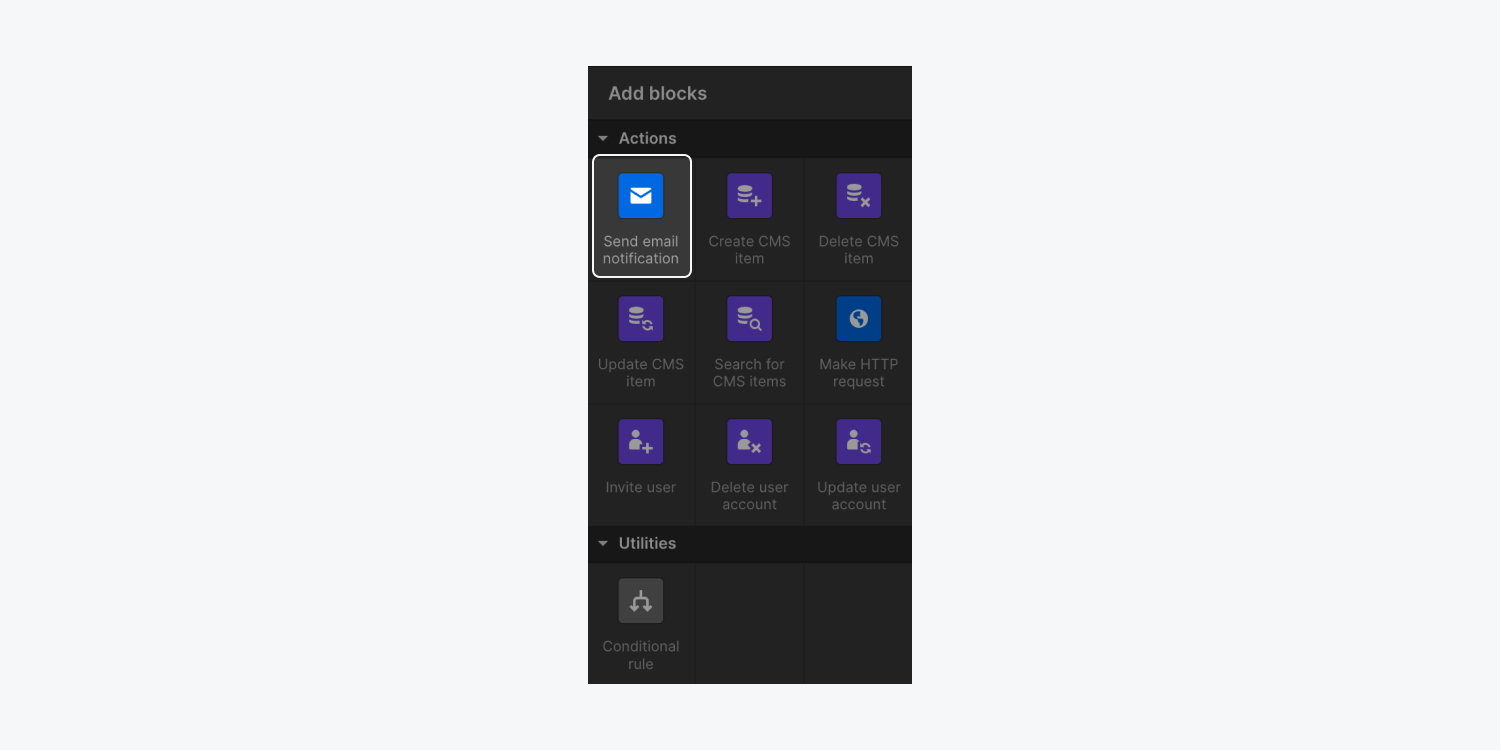Viewport: 1501px width, 751px height.
Task: Add the Conditional rule utility block
Action: pyautogui.click(x=641, y=624)
